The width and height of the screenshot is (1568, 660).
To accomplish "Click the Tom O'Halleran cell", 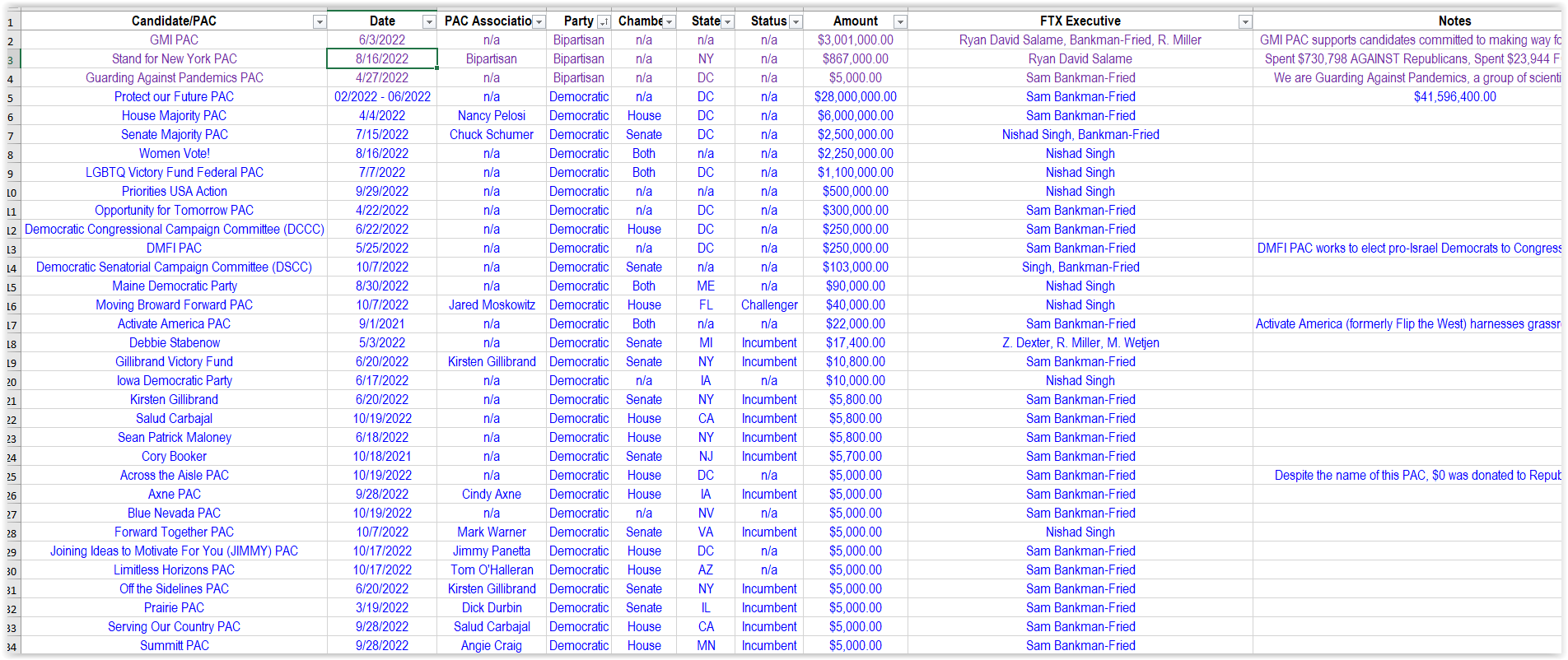I will [x=492, y=570].
